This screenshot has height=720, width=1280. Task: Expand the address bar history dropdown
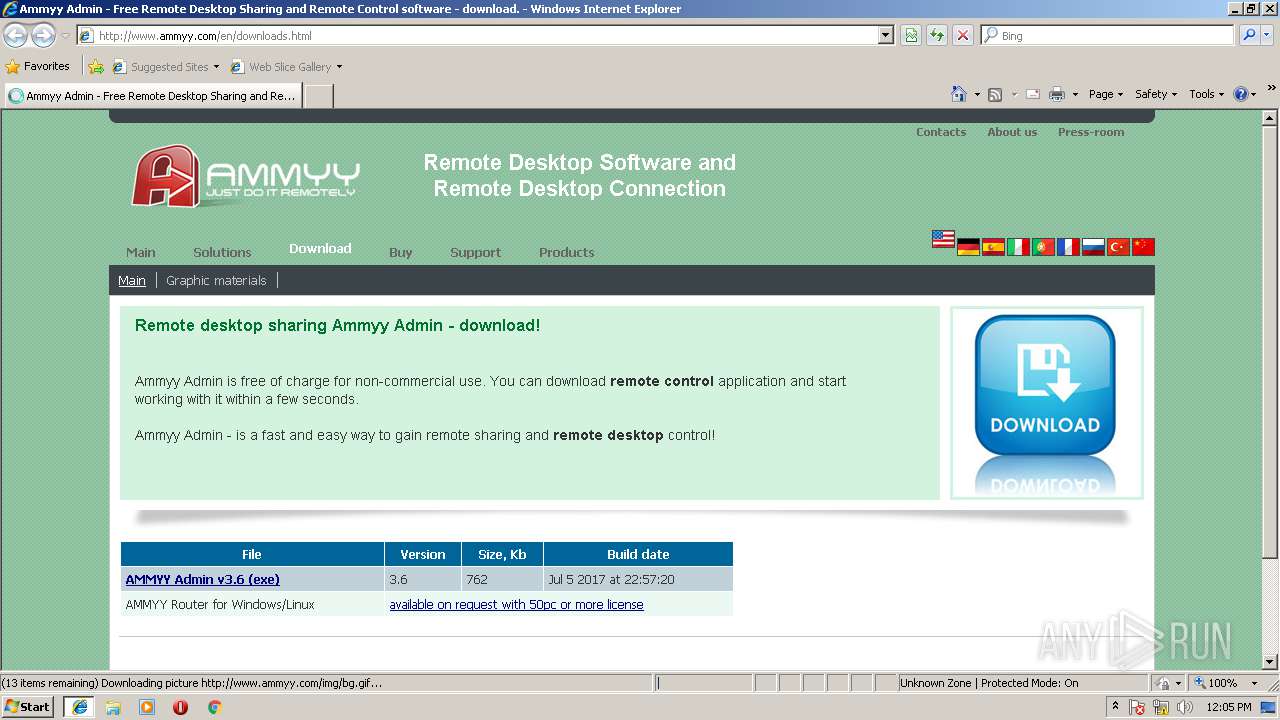[x=886, y=35]
